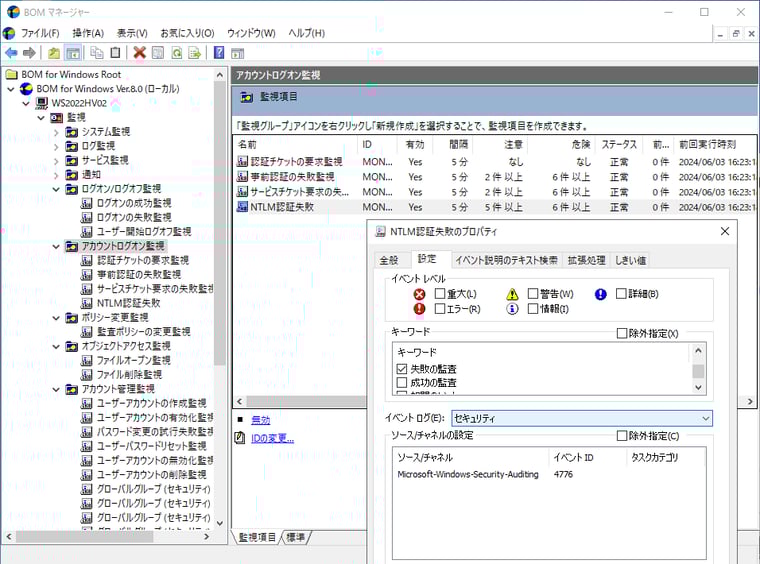The image size is (760, 564).
Task: Collapse the オブジェクトアクセス監視 tree node
Action: click(x=56, y=346)
